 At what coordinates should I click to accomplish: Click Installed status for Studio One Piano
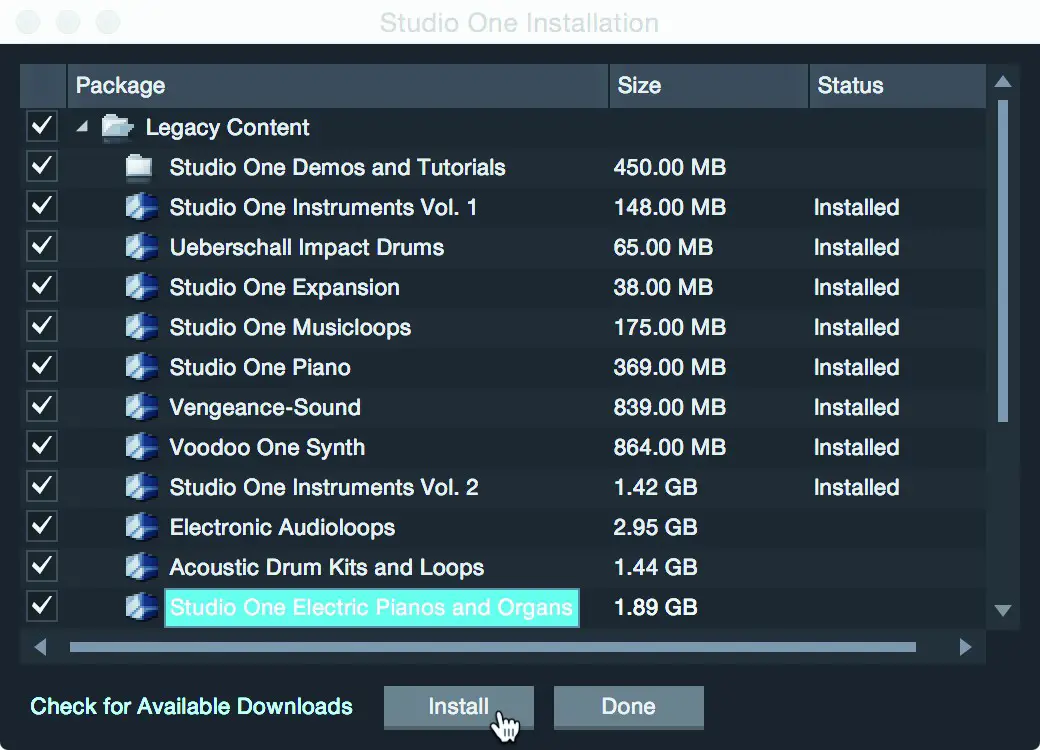856,367
